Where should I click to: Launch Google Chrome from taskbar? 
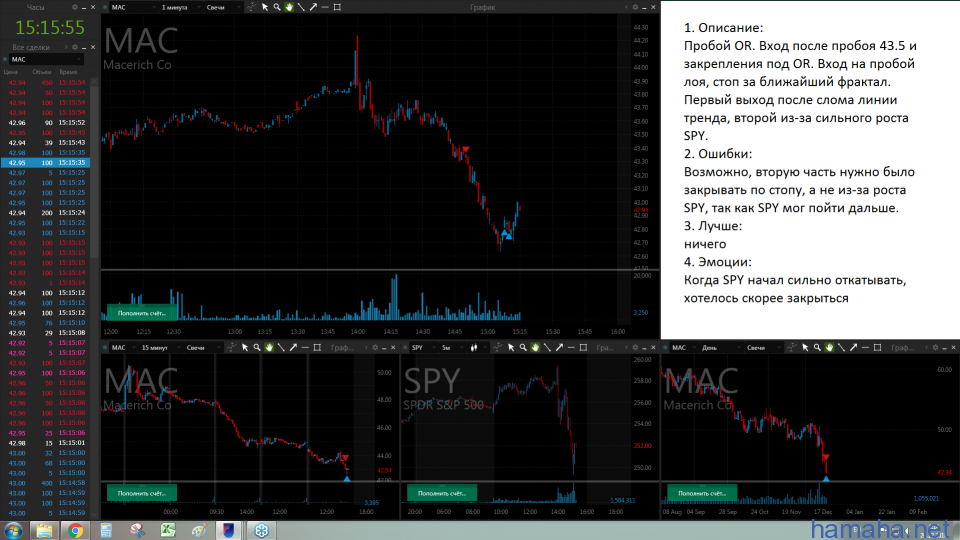(x=75, y=530)
